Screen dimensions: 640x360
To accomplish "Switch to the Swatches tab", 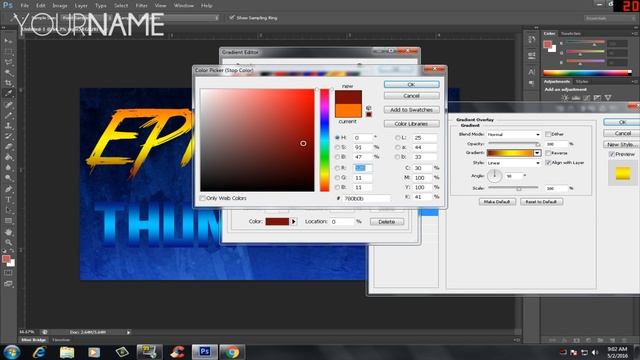I will click(571, 33).
